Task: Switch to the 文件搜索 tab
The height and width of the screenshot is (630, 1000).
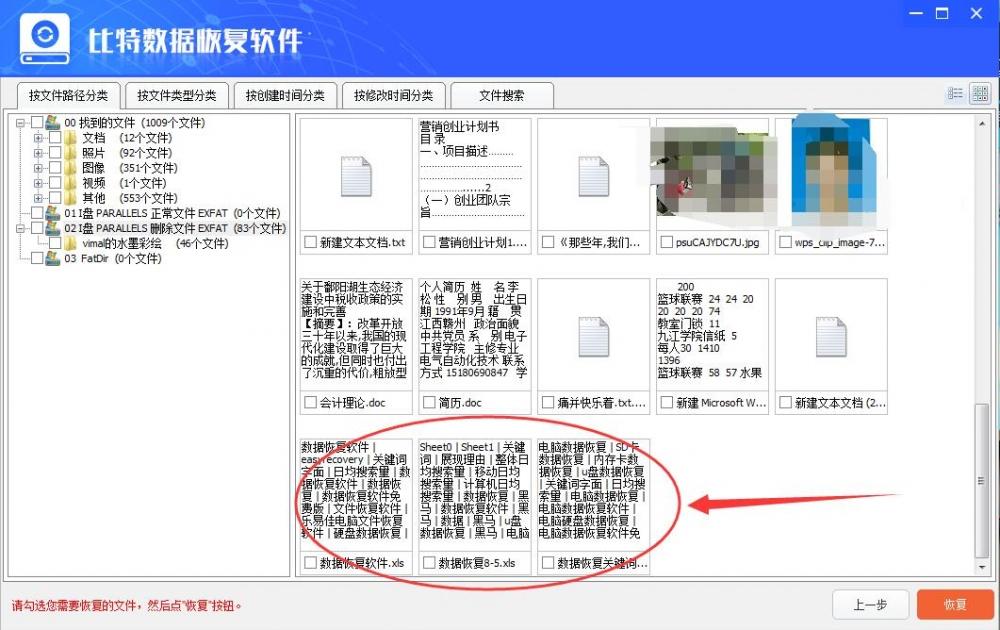Action: coord(501,94)
